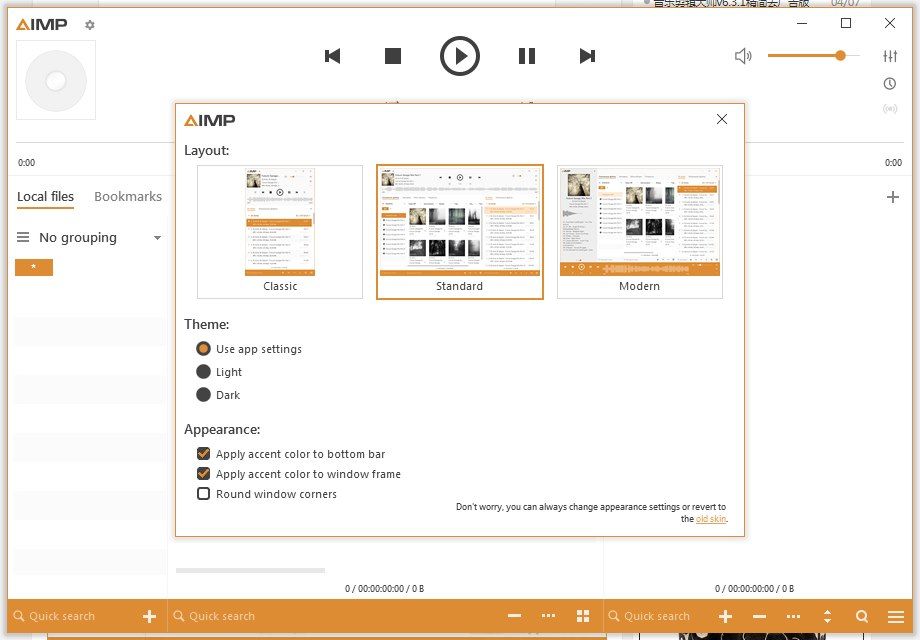920x640 pixels.
Task: Switch to the Bookmarks tab
Action: [128, 197]
